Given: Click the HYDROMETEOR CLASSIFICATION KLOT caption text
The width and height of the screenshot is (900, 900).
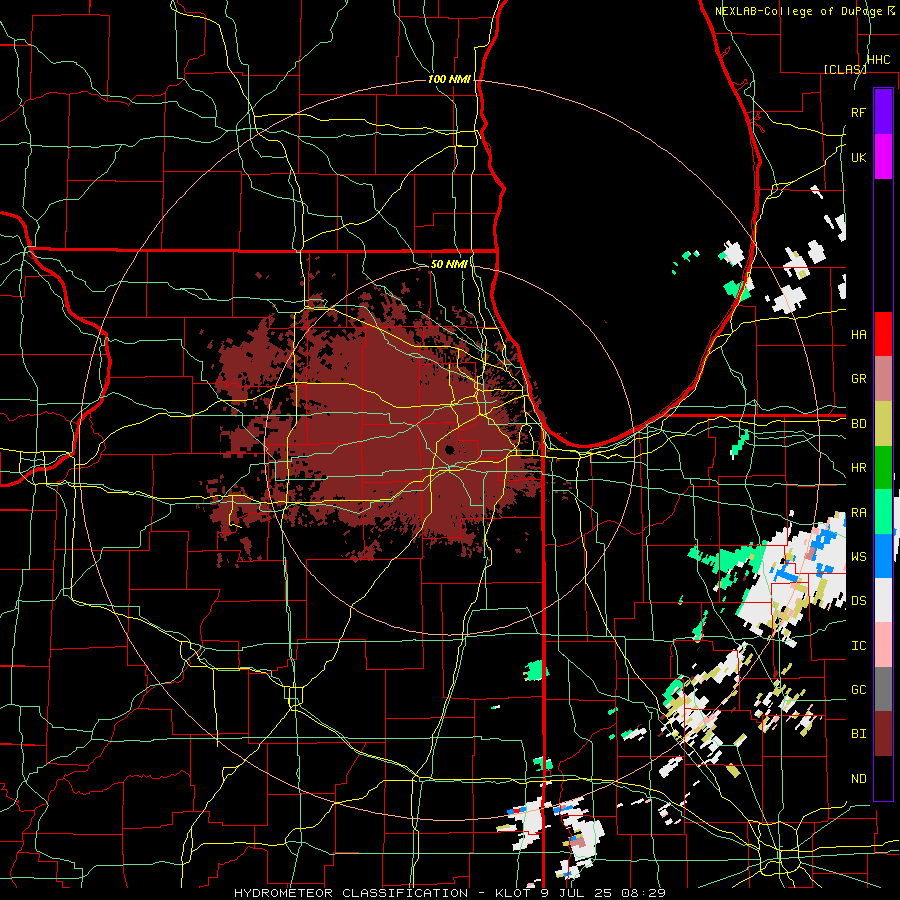Looking at the screenshot, I should [449, 893].
